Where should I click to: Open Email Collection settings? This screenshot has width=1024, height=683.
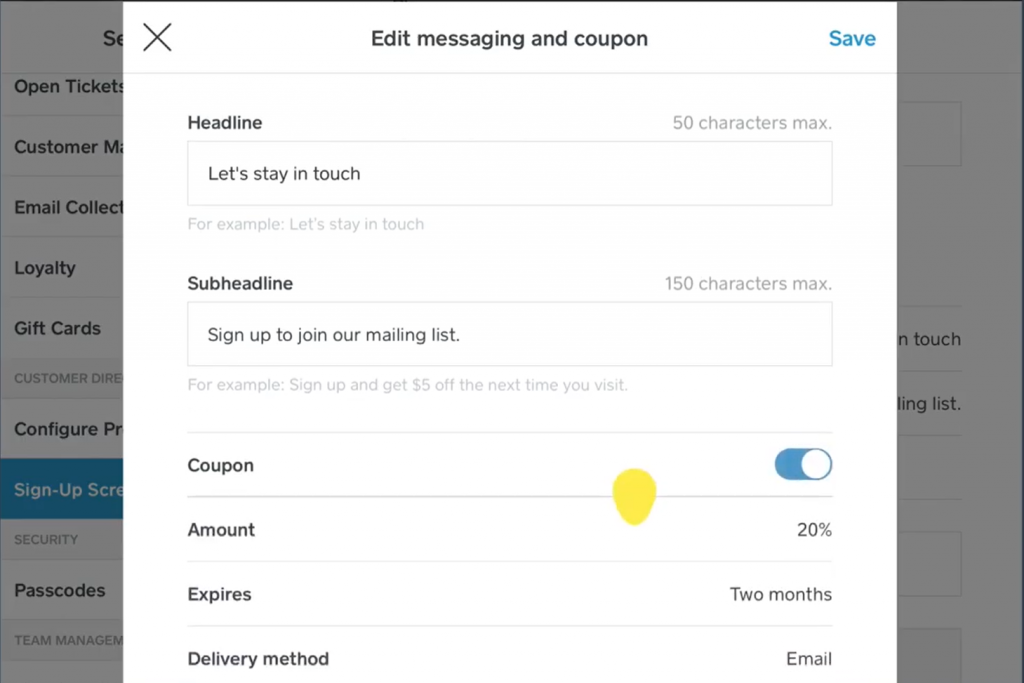coord(60,207)
